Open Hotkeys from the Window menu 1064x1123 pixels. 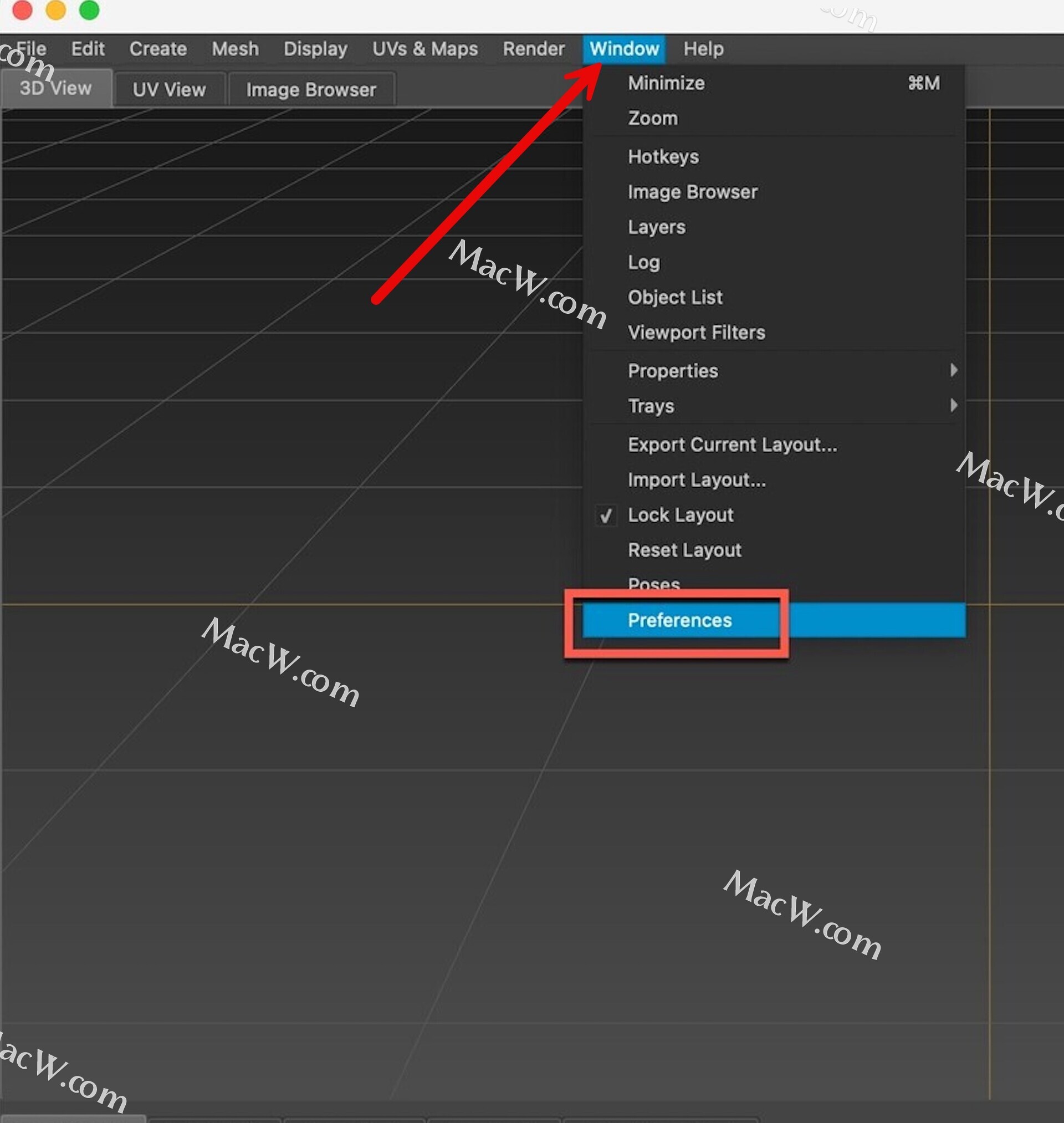pos(775,156)
